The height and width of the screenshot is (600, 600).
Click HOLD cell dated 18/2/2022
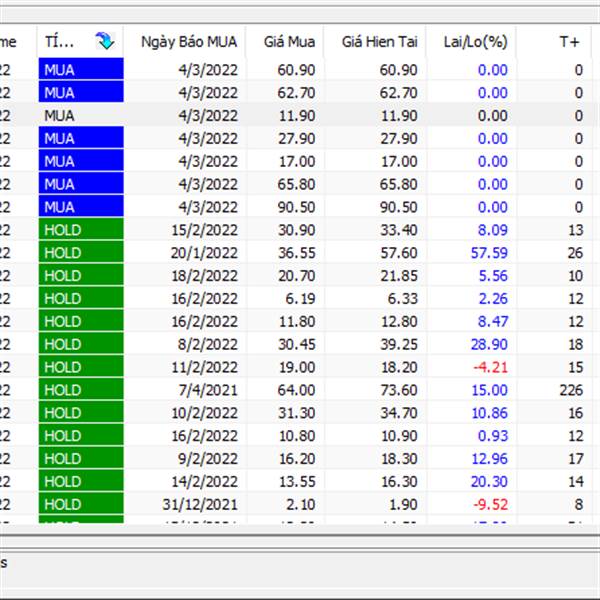coord(81,275)
